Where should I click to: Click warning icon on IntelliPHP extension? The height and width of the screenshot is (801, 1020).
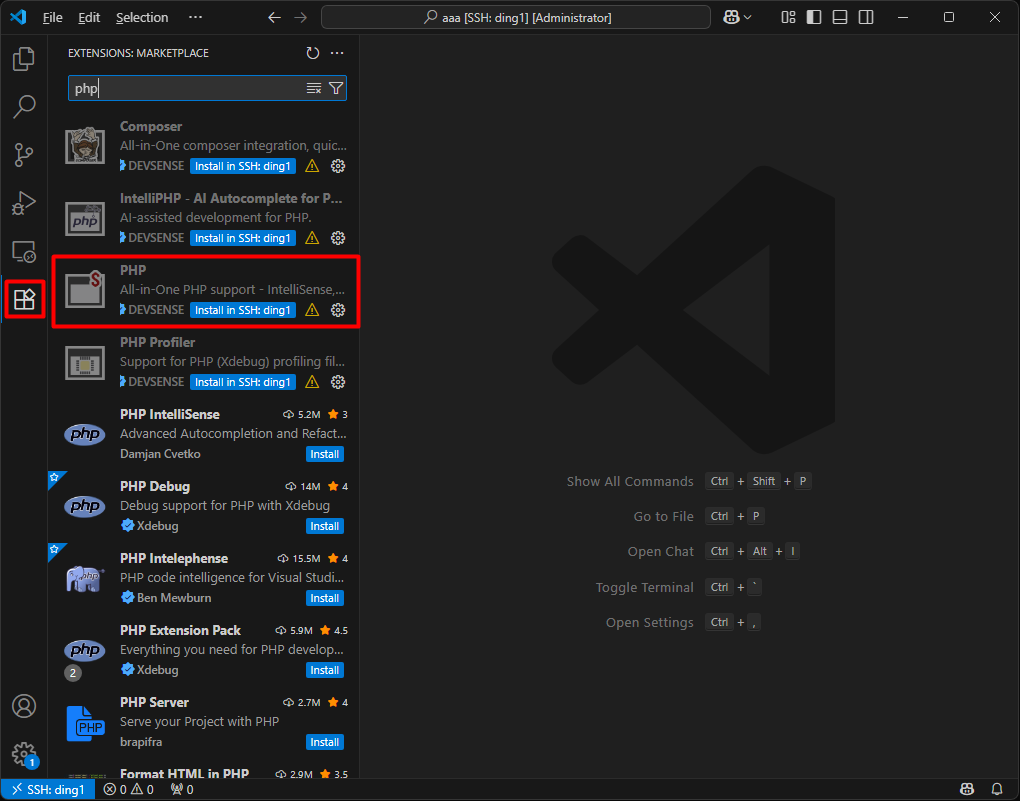312,238
